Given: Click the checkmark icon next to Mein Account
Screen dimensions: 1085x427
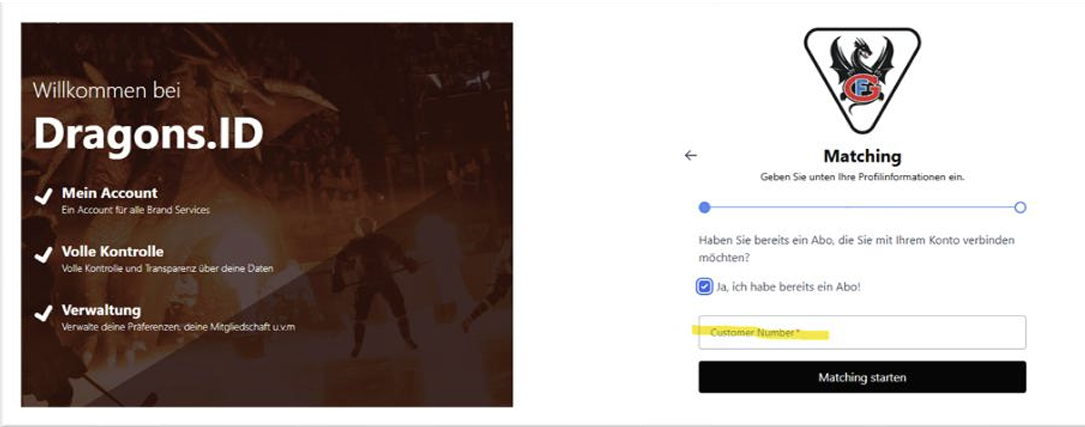Looking at the screenshot, I should point(44,197).
